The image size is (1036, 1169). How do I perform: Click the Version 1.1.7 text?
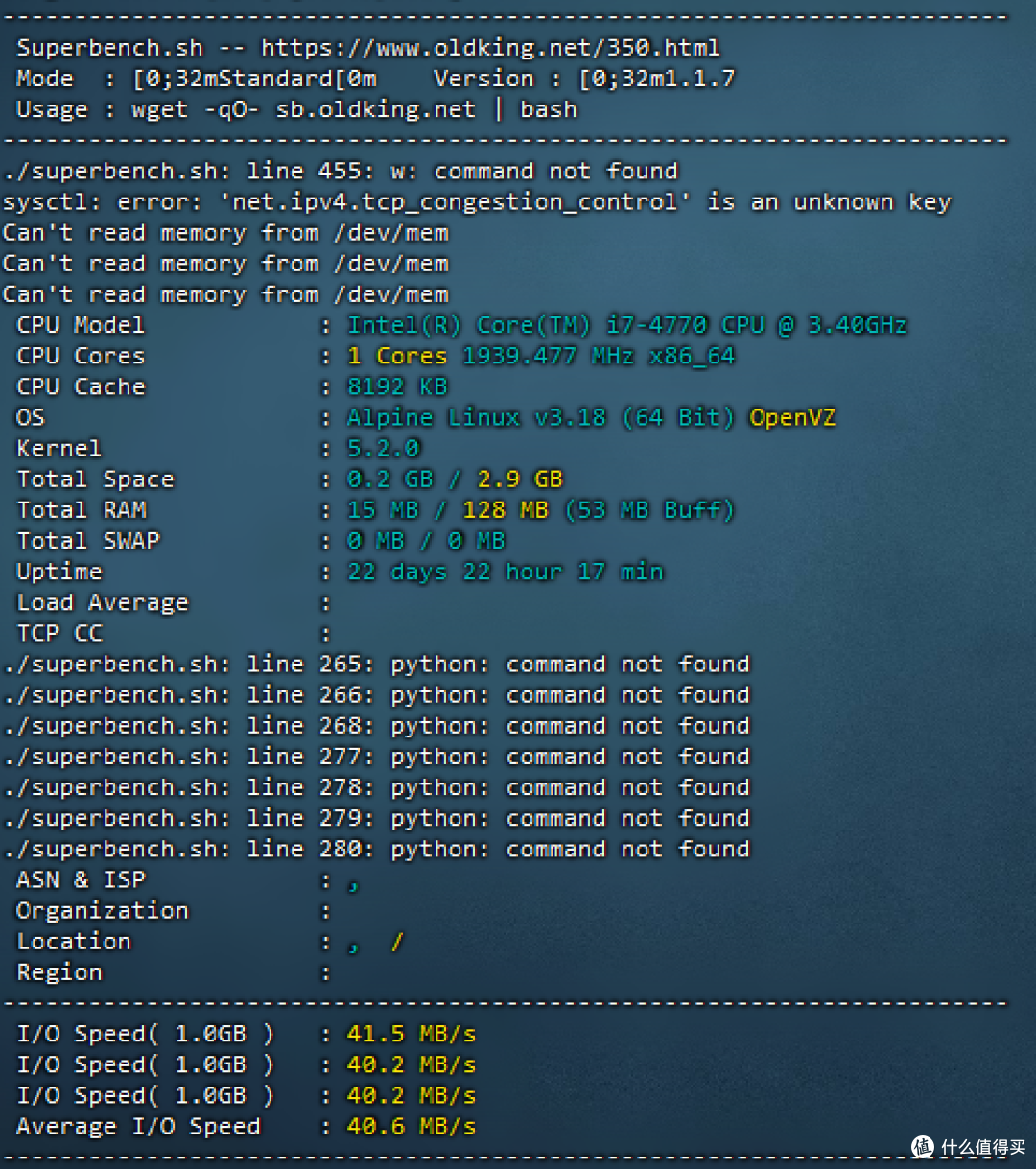click(584, 79)
